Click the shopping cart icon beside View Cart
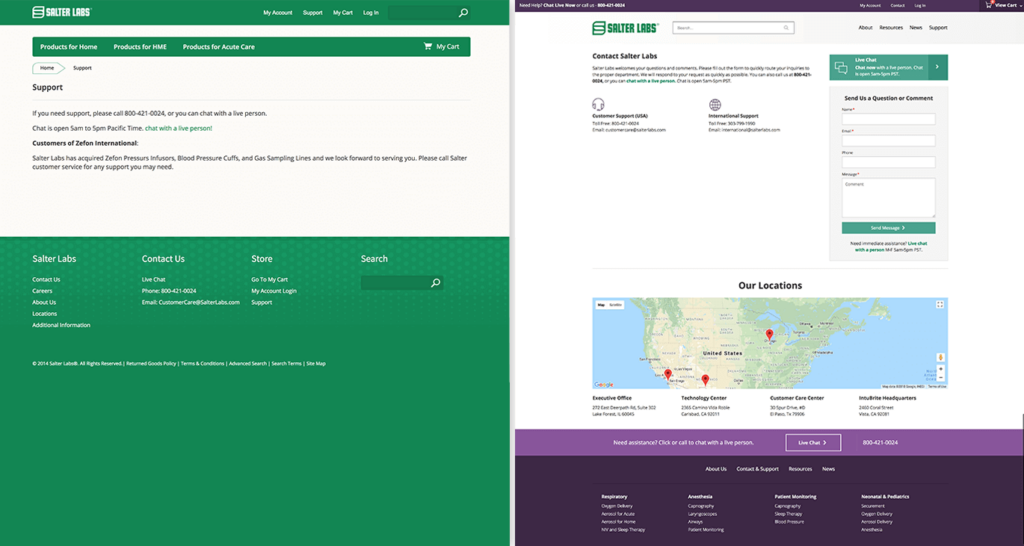1024x546 pixels. (989, 5)
